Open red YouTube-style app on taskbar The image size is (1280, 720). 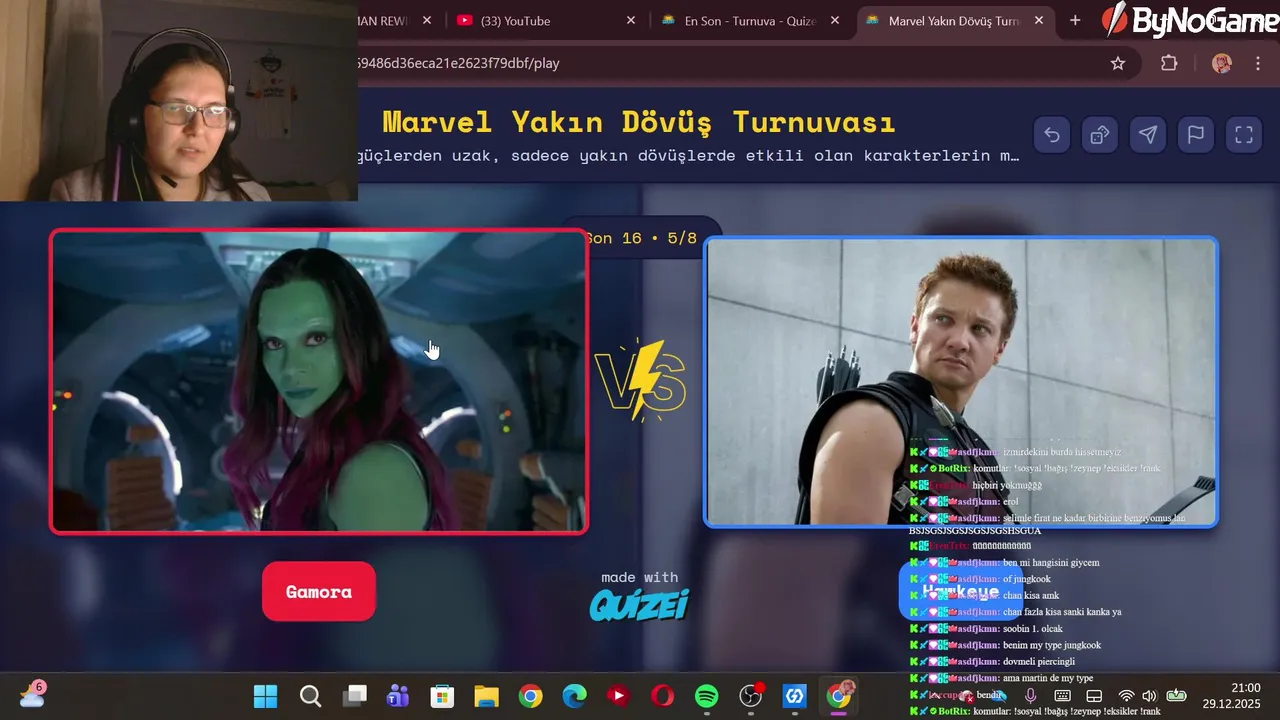tap(618, 696)
